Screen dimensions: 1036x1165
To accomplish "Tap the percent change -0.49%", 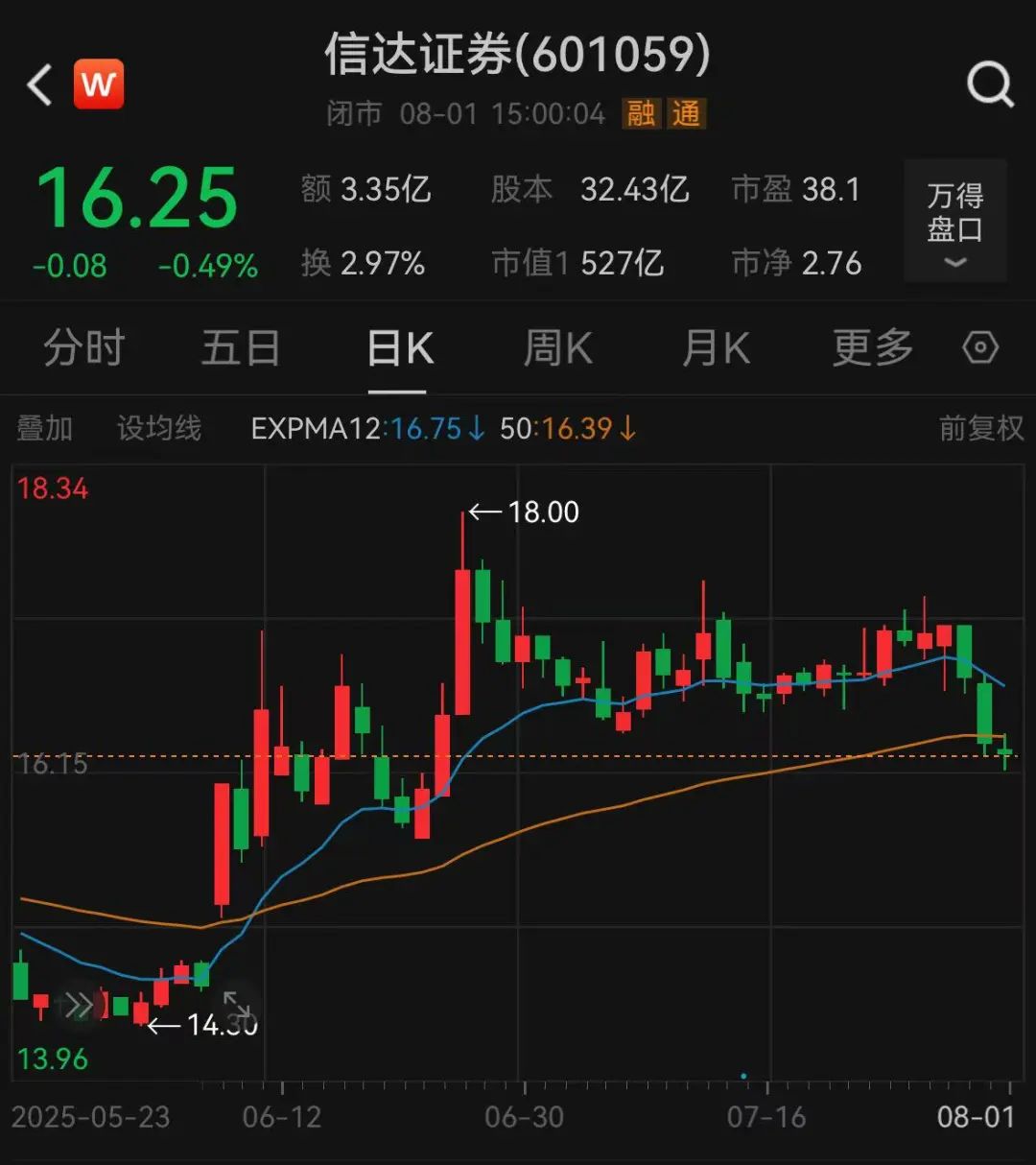I will coord(207,266).
